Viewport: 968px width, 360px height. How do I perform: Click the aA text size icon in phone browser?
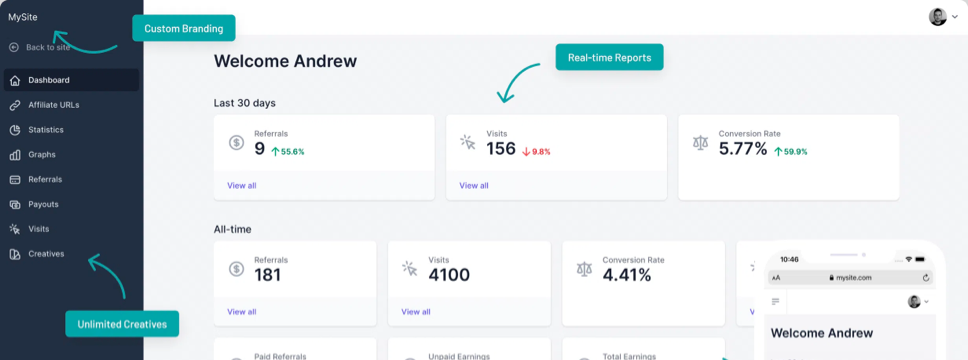coord(776,278)
